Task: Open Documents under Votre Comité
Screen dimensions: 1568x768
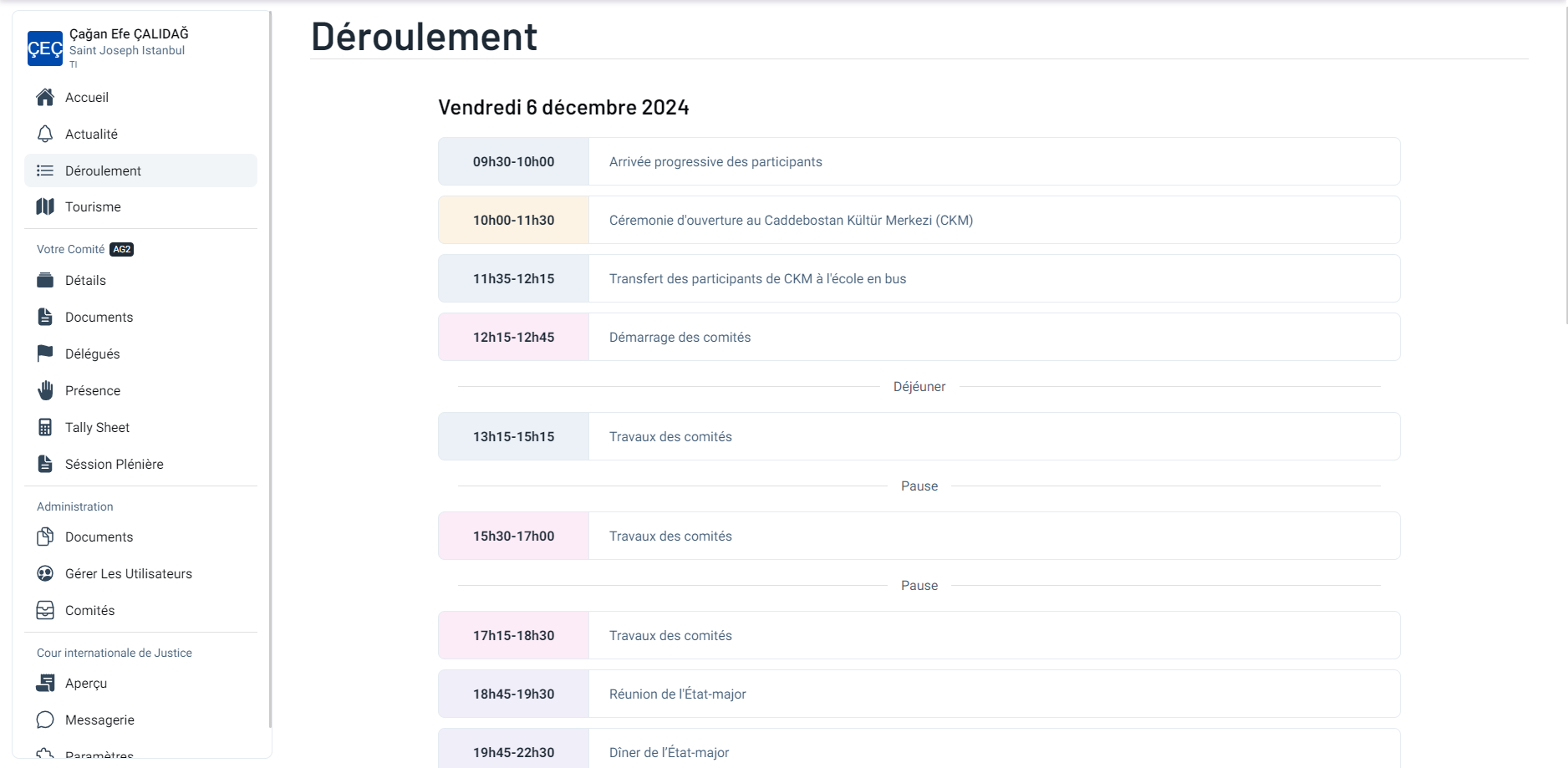Action: (x=99, y=318)
